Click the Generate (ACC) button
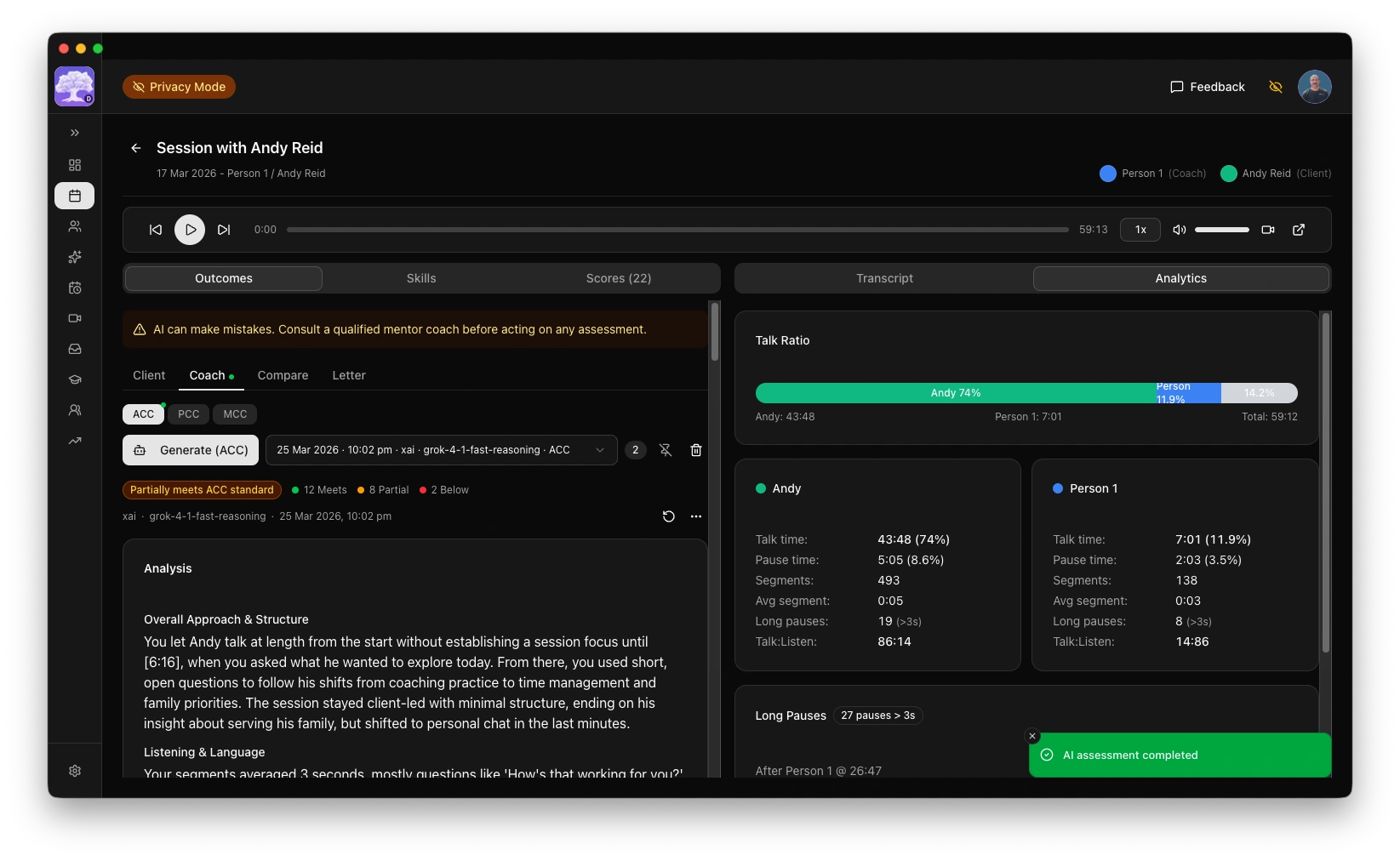This screenshot has width=1400, height=861. coord(191,450)
